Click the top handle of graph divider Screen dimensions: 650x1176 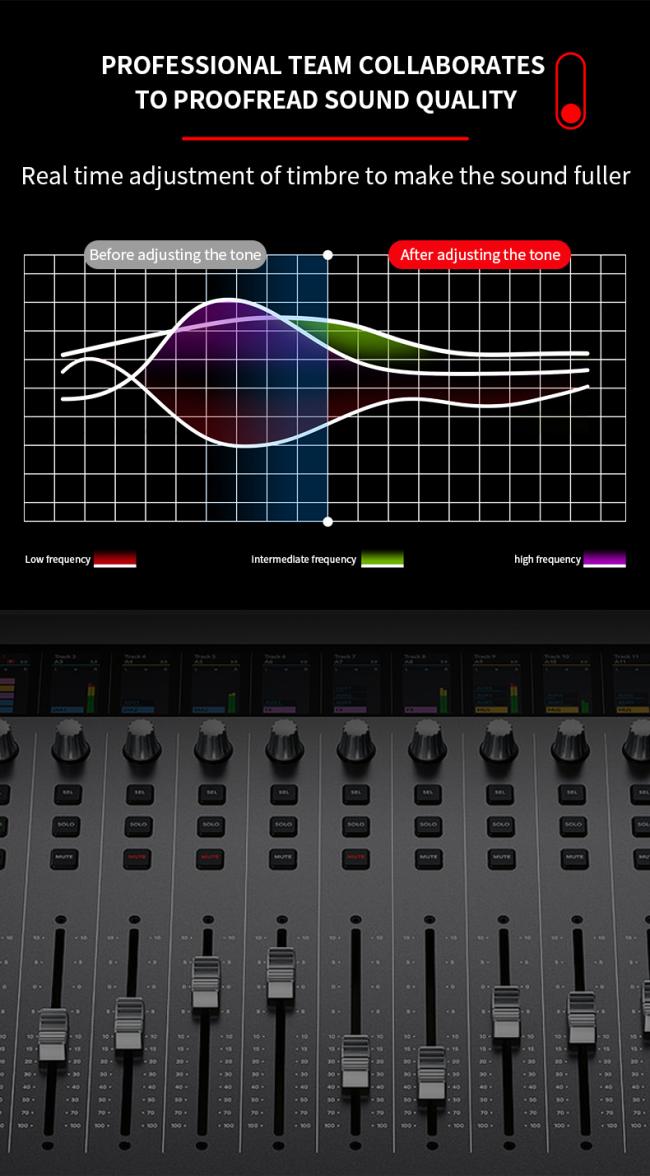[328, 255]
